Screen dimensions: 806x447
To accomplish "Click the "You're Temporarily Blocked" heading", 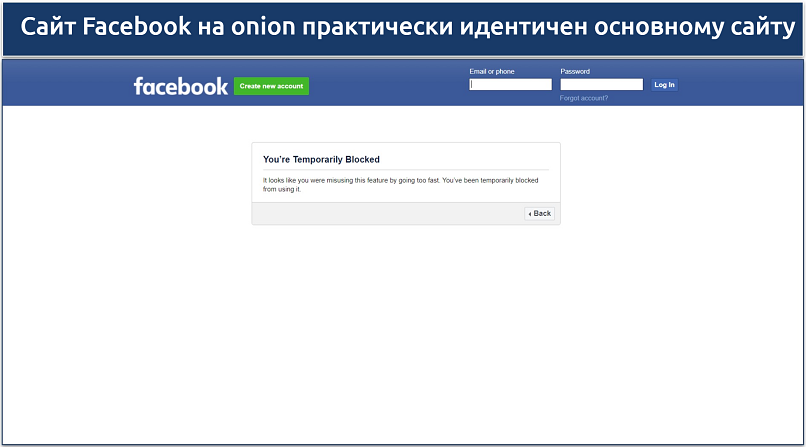I will point(321,159).
